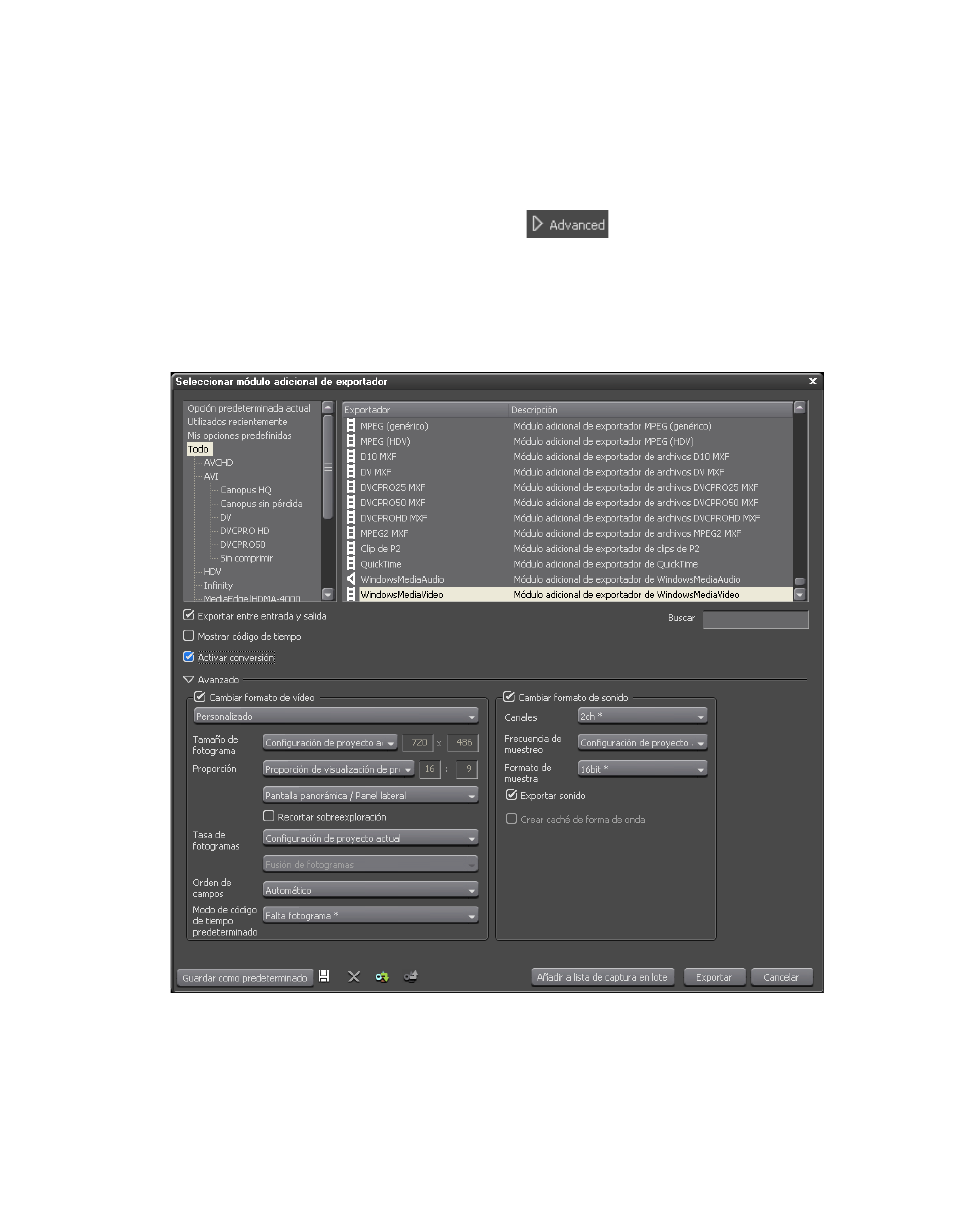
Task: Click the MPEG (genérico) film strip icon
Action: click(351, 426)
